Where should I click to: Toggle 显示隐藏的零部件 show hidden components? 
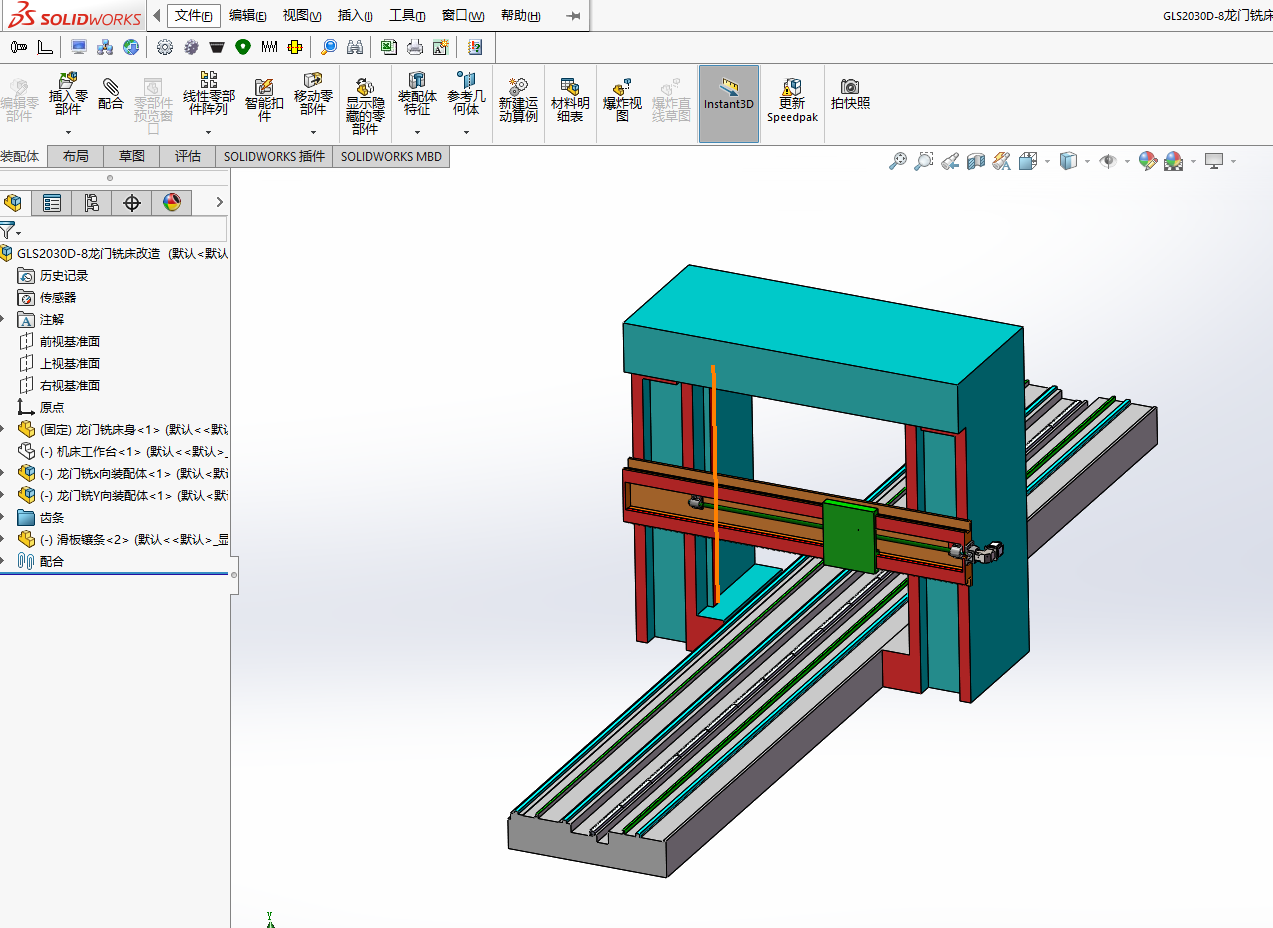(365, 104)
